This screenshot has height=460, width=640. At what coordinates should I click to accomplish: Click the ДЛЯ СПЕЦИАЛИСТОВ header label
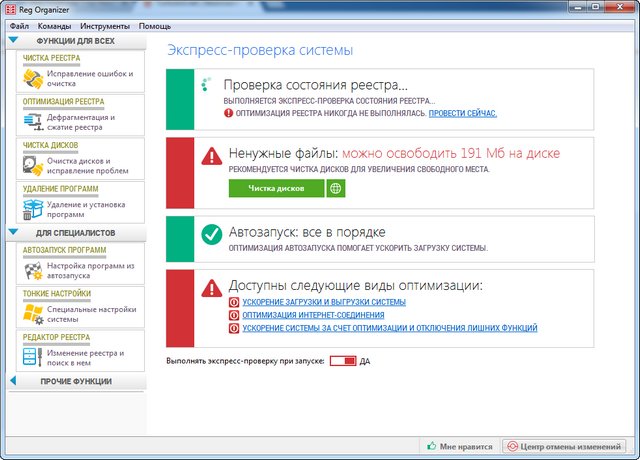point(76,233)
